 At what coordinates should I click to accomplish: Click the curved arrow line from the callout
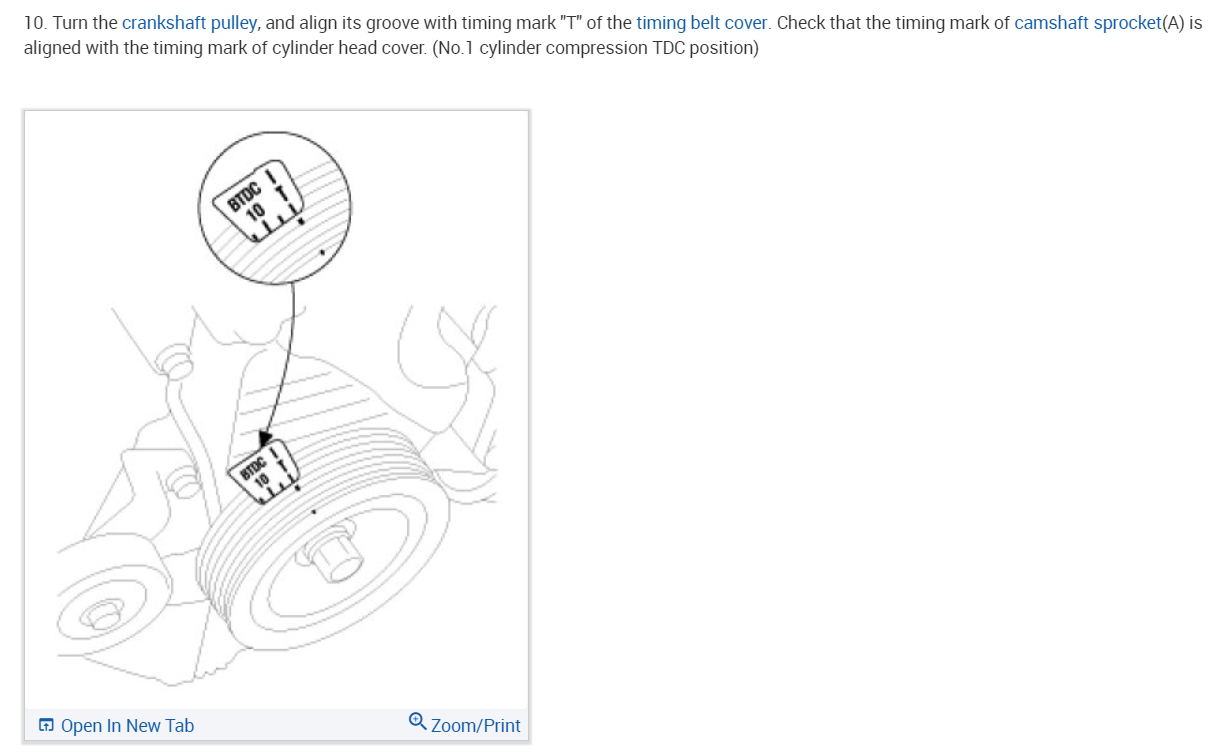point(283,360)
